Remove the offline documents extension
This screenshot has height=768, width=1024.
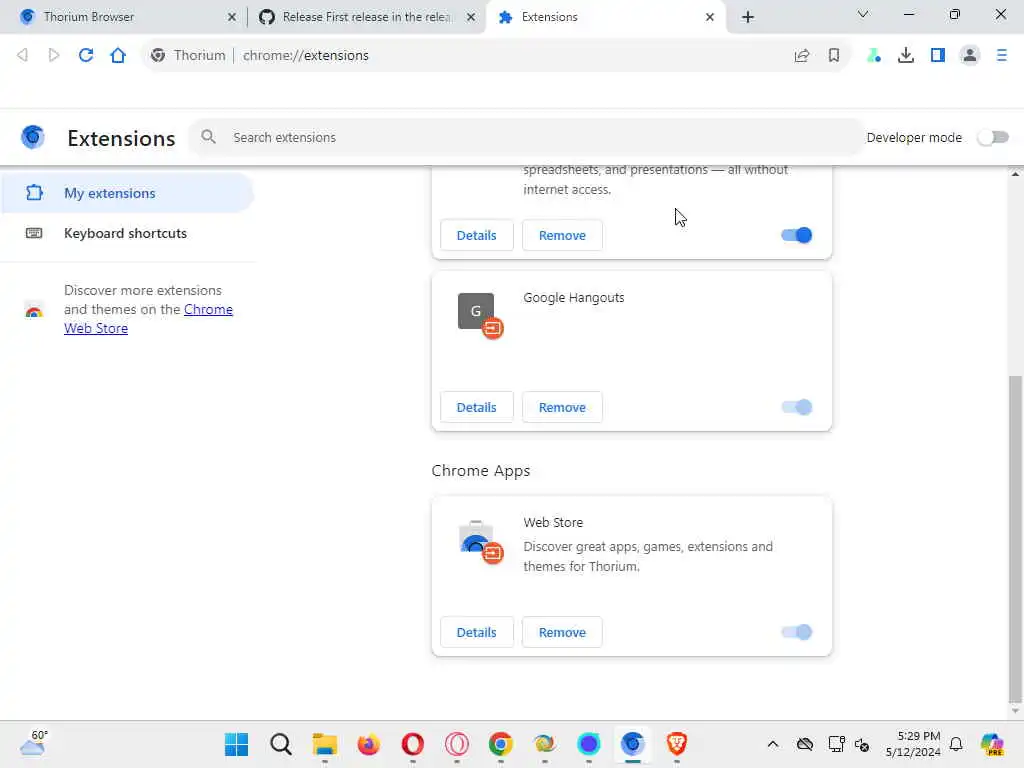(562, 235)
